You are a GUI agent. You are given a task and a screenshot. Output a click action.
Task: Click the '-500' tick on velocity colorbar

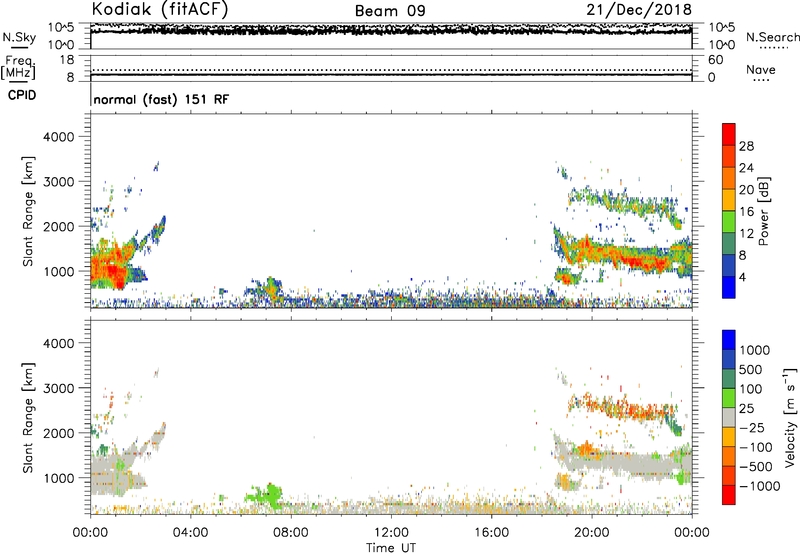pyautogui.click(x=756, y=466)
